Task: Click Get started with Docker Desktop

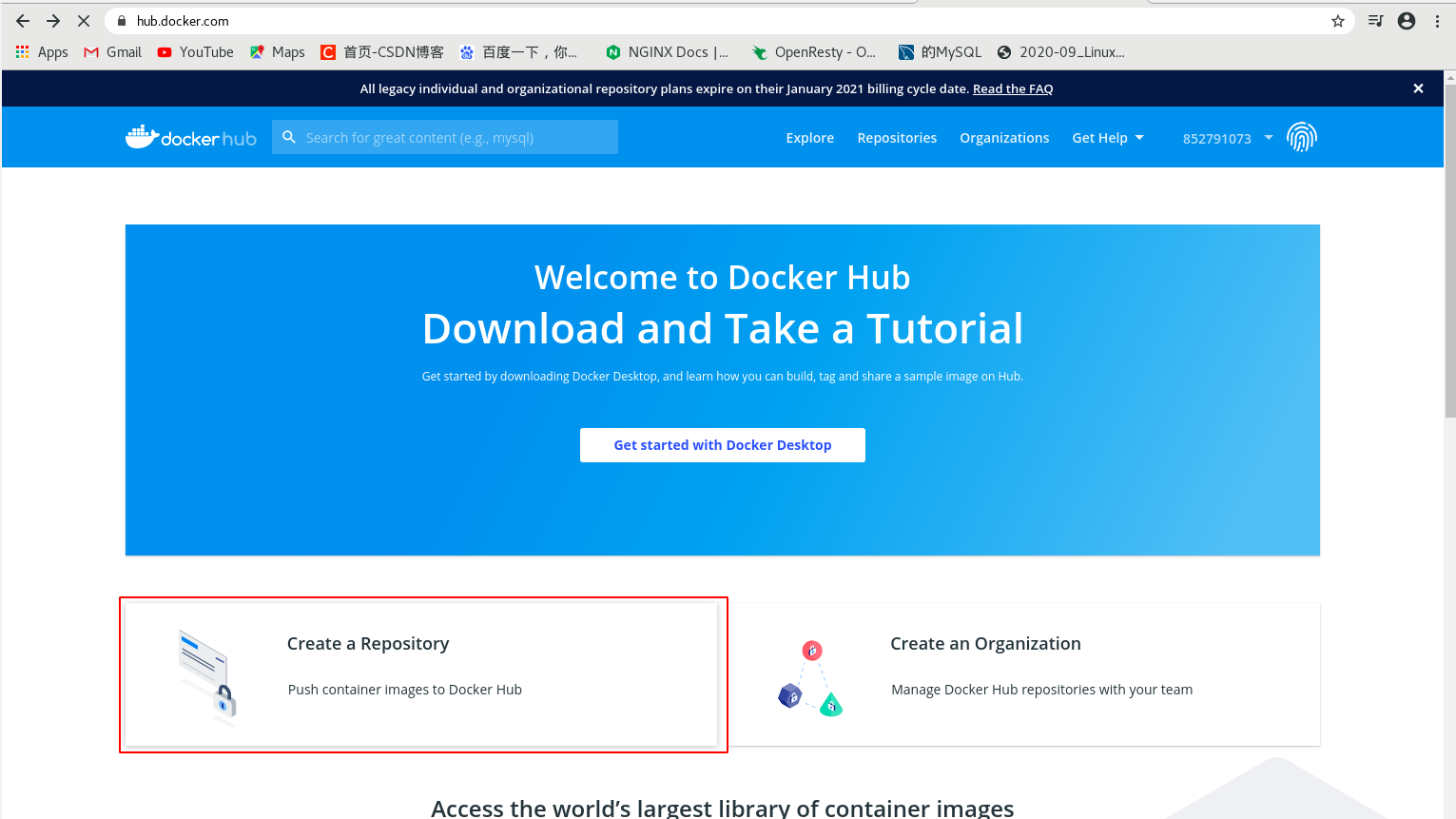Action: pyautogui.click(x=723, y=445)
